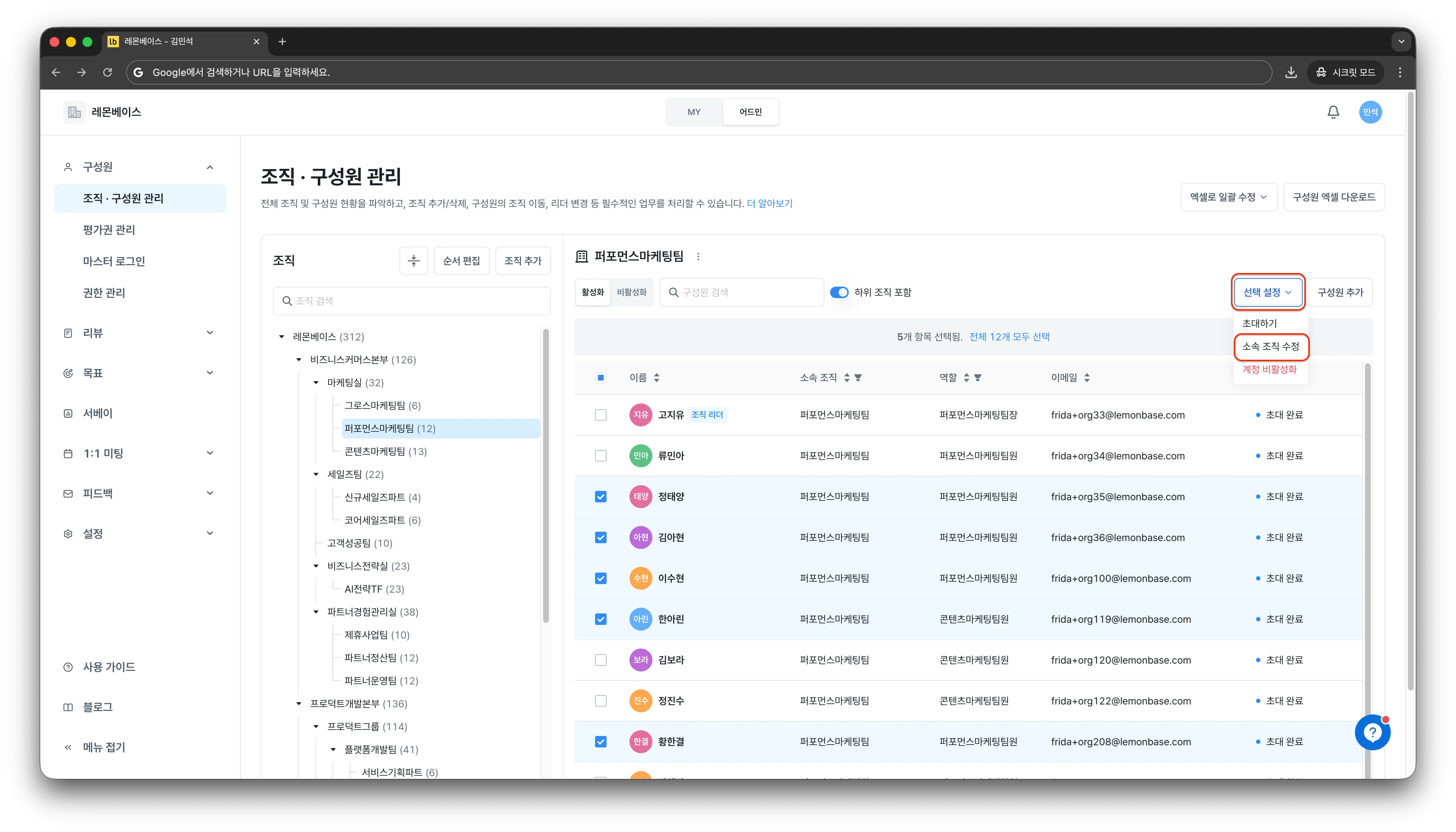This screenshot has height=832, width=1456.
Task: Go back in browser history
Action: (56, 72)
